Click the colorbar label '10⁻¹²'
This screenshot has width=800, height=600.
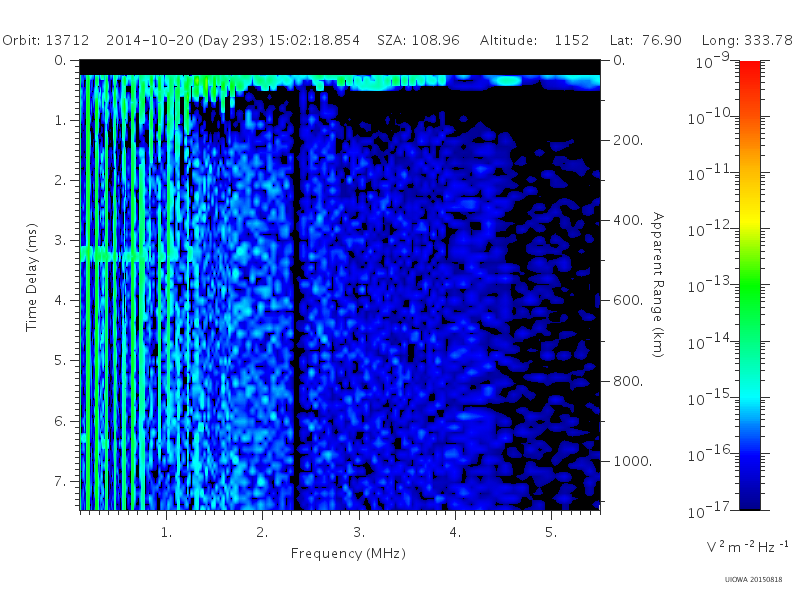711,230
